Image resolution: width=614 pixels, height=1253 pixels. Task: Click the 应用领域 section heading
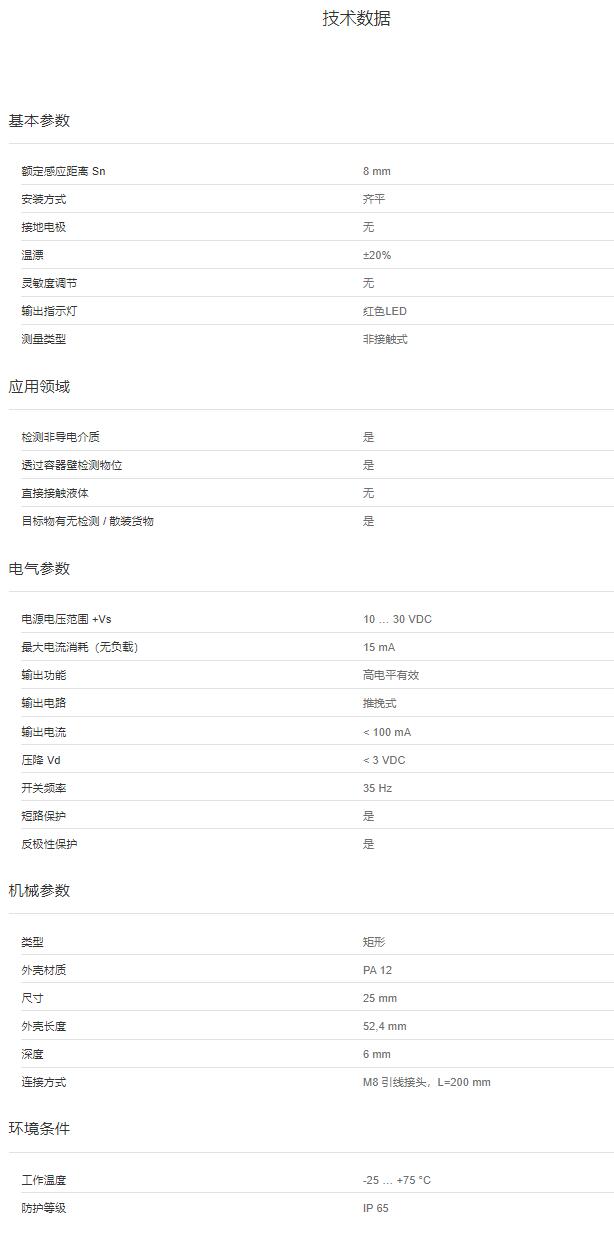point(39,387)
